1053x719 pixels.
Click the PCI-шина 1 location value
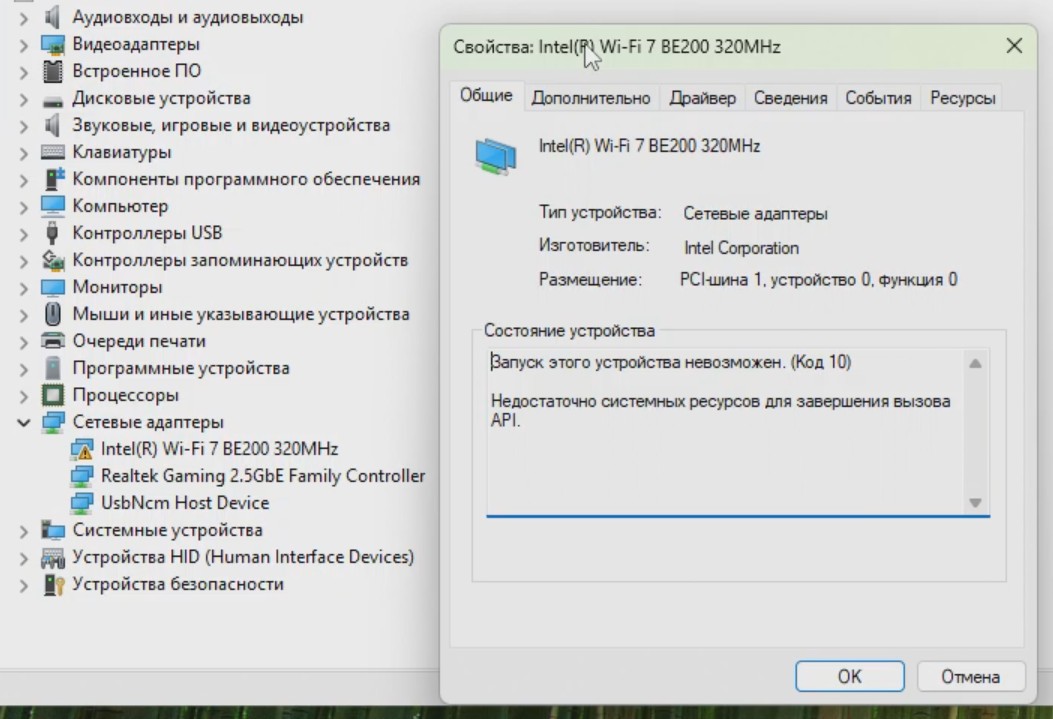point(819,280)
